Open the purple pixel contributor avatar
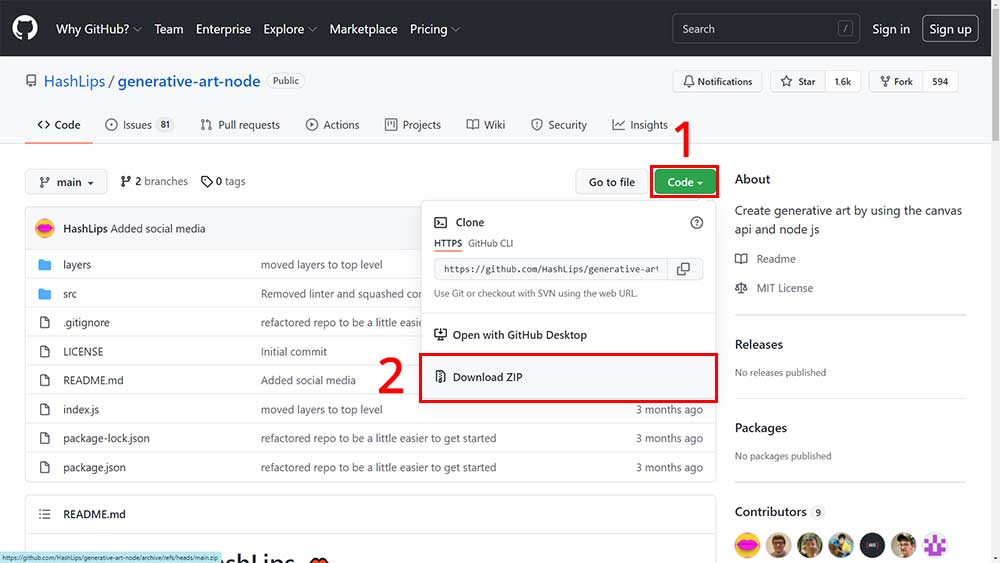 (935, 545)
